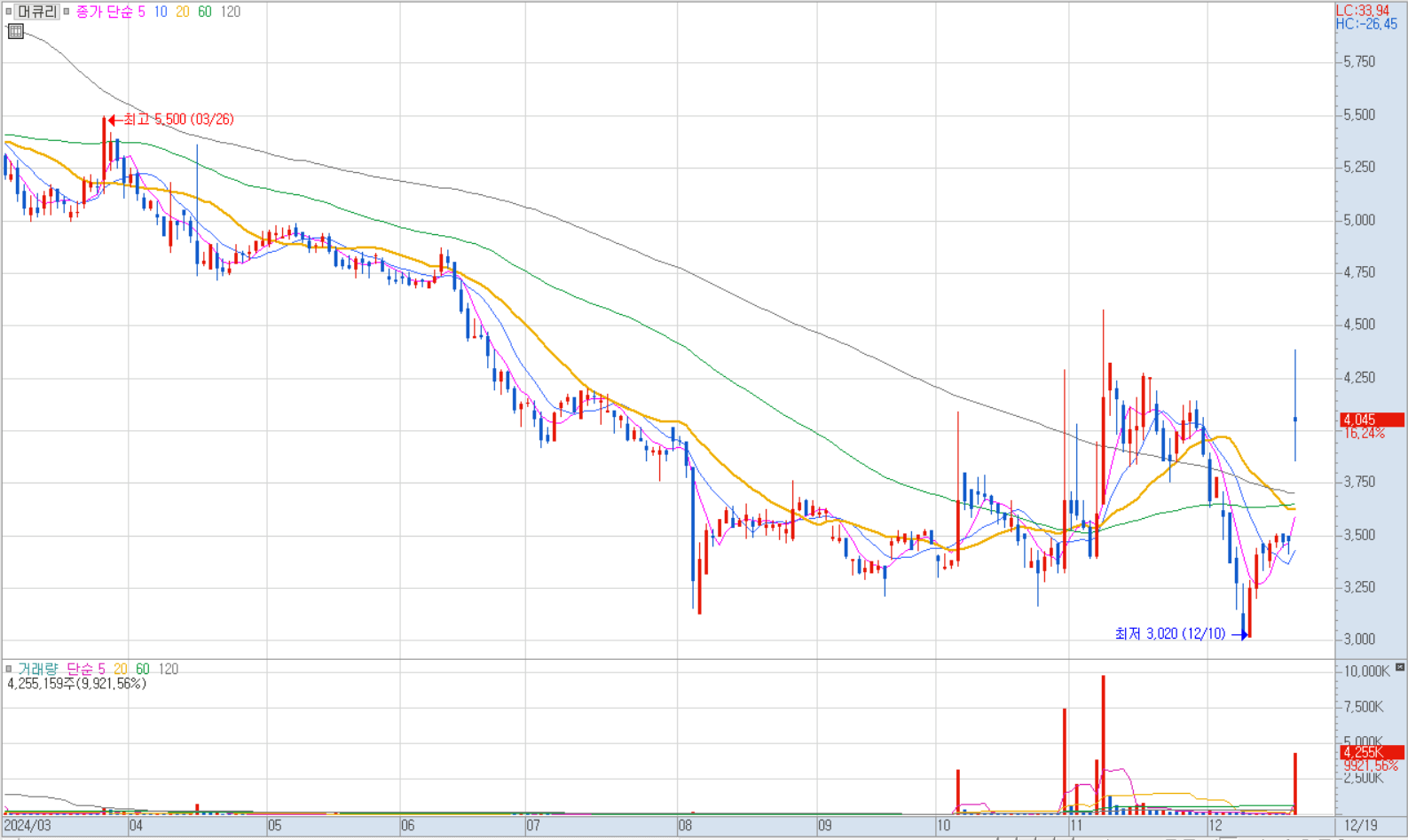Click the 4,750 price axis label
1408x840 pixels.
point(1359,272)
